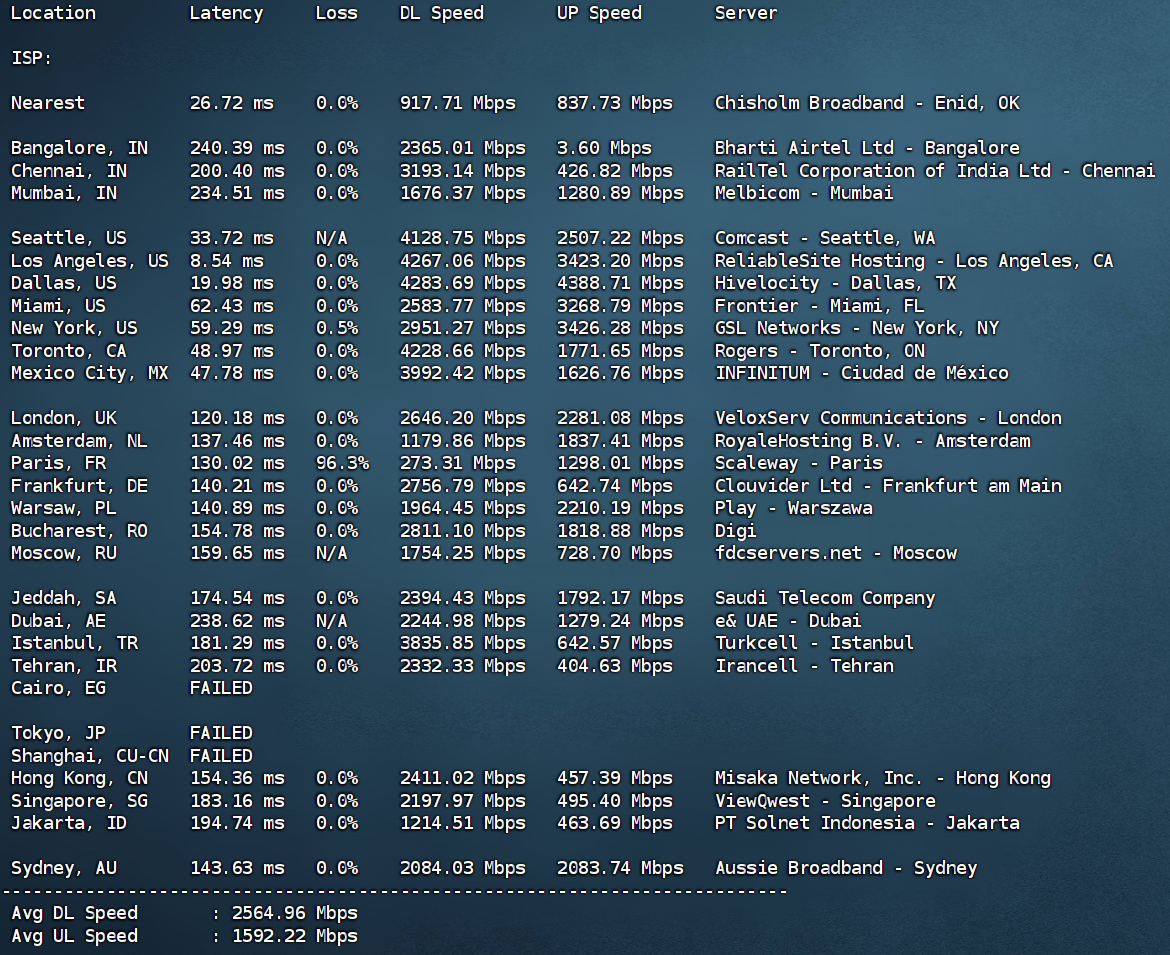
Task: Select 'ViewQwest - Singapore' server
Action: 825,801
